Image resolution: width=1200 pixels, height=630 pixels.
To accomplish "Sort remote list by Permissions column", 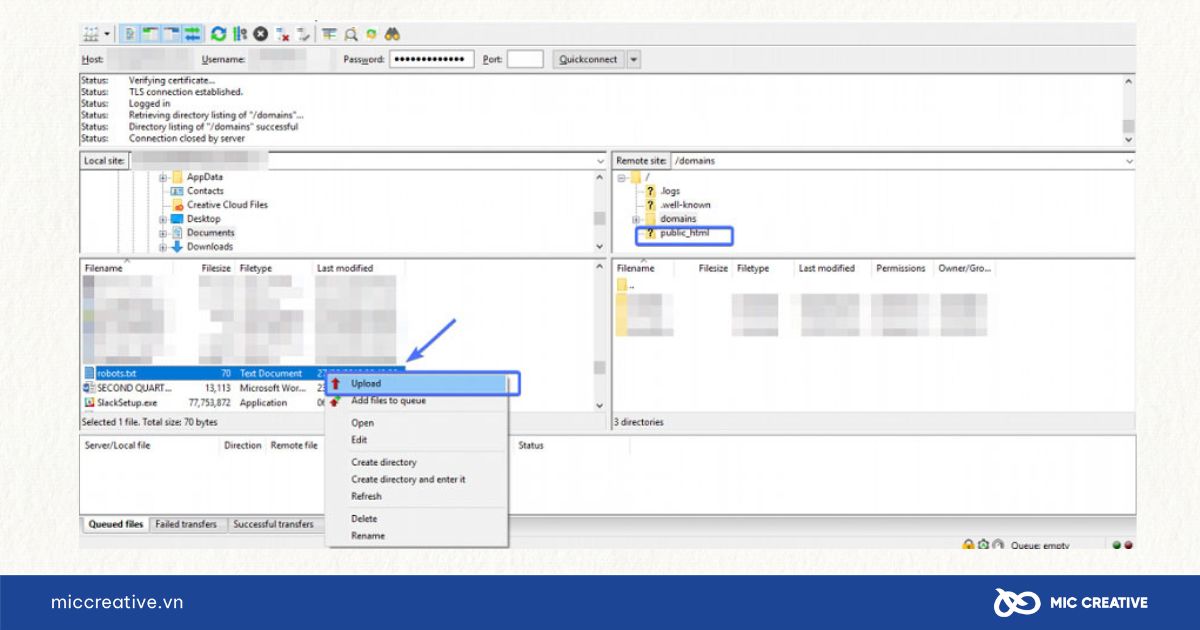I will (901, 268).
